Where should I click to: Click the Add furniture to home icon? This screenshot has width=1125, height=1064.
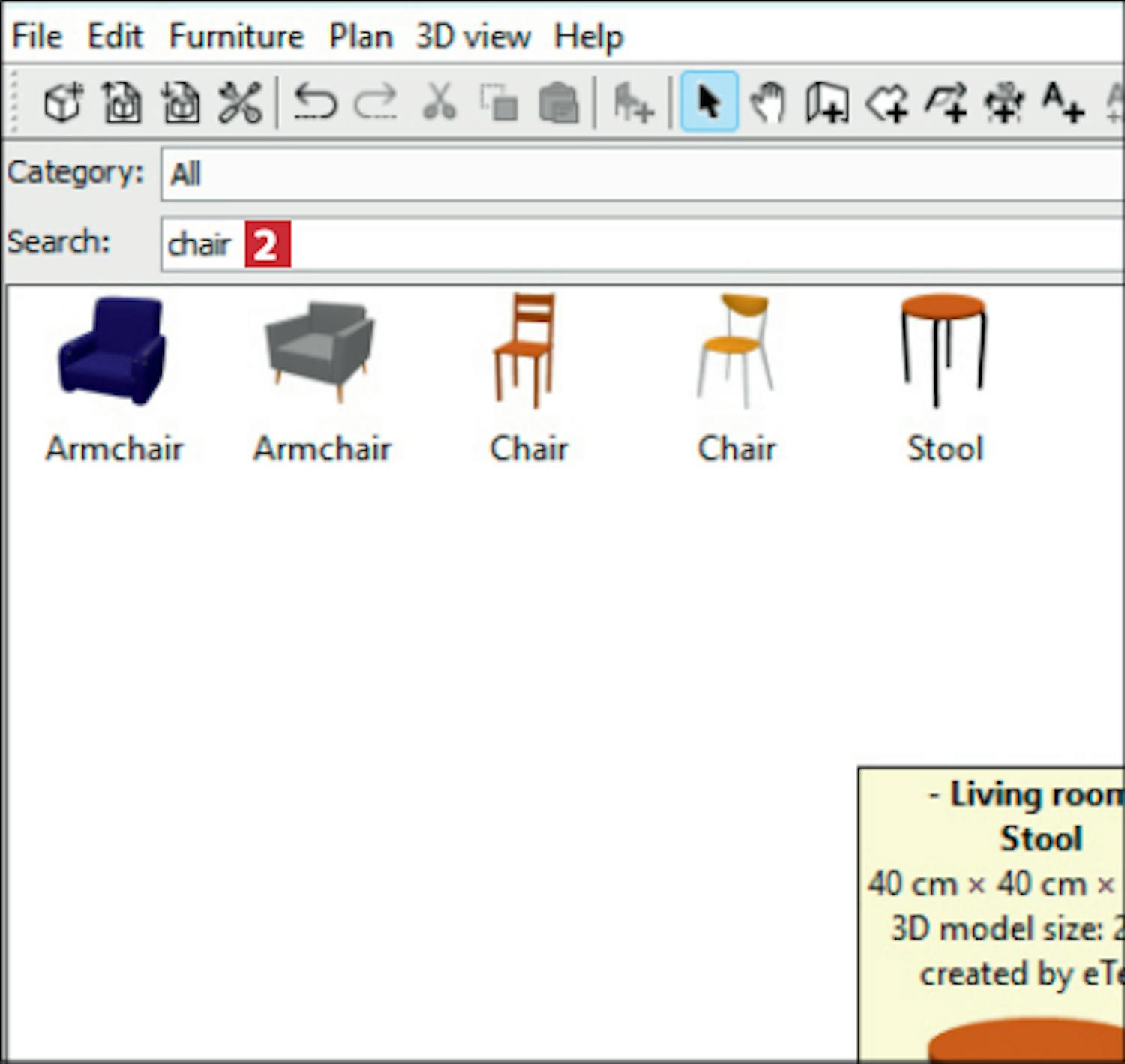click(x=632, y=102)
